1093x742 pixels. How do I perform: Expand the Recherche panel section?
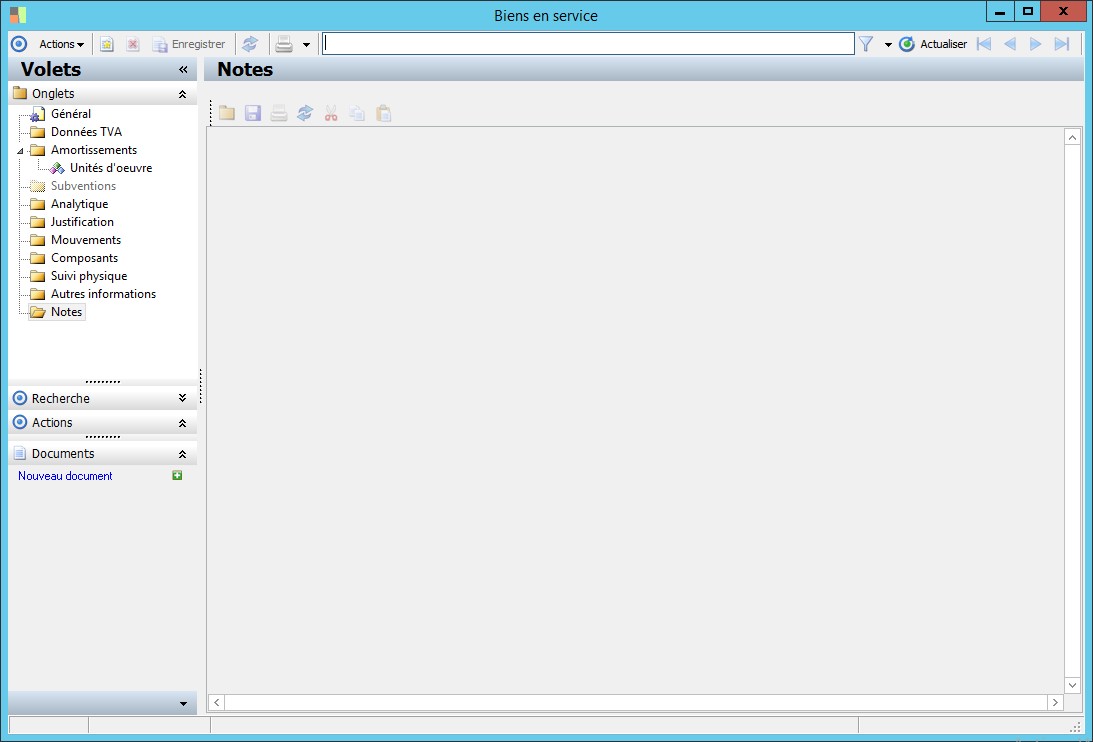182,398
